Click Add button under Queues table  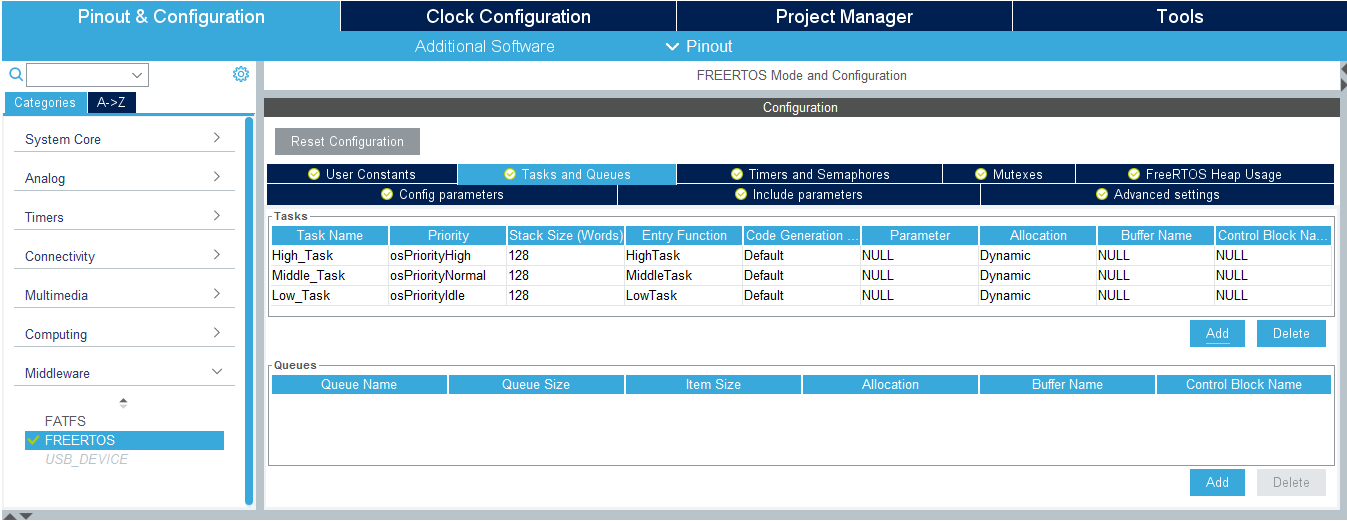point(1217,482)
